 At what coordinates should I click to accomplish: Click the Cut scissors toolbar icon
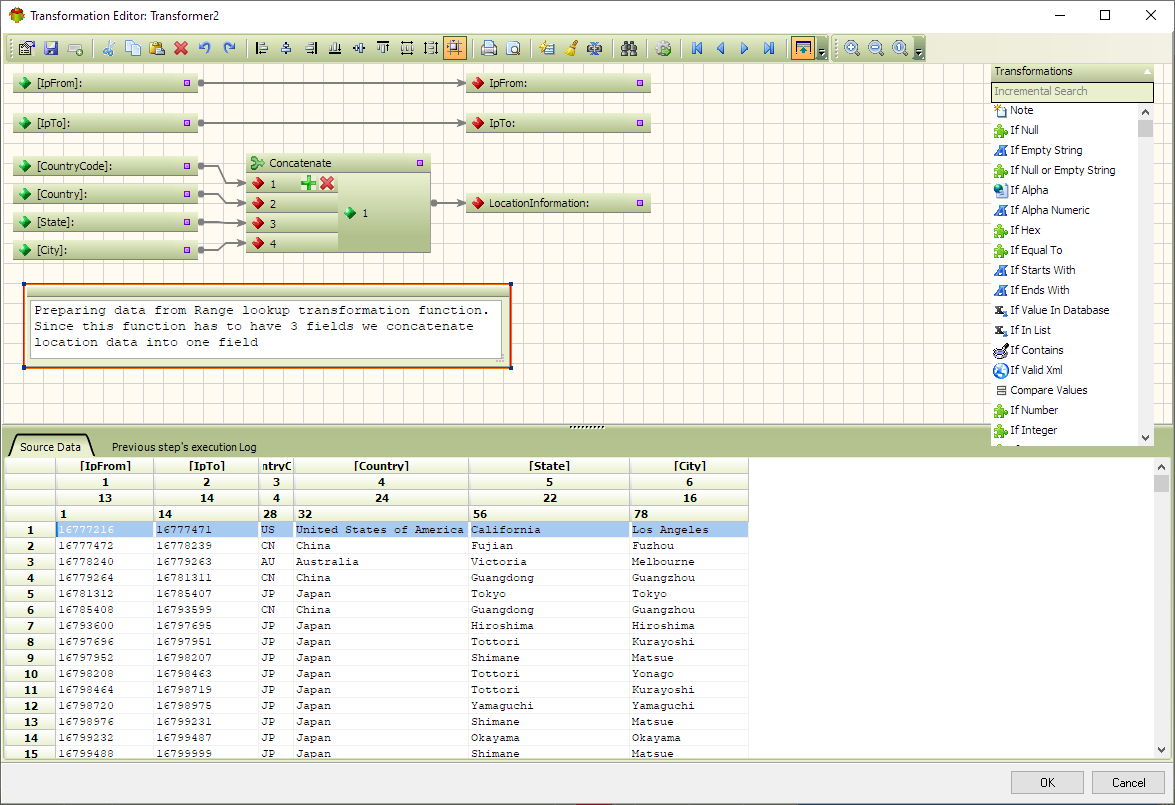[109, 48]
